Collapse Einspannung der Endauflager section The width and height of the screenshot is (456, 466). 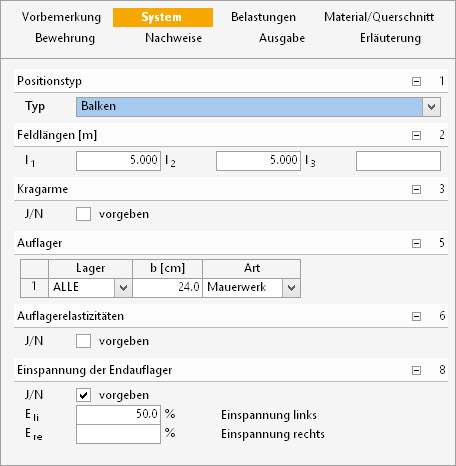(x=416, y=370)
